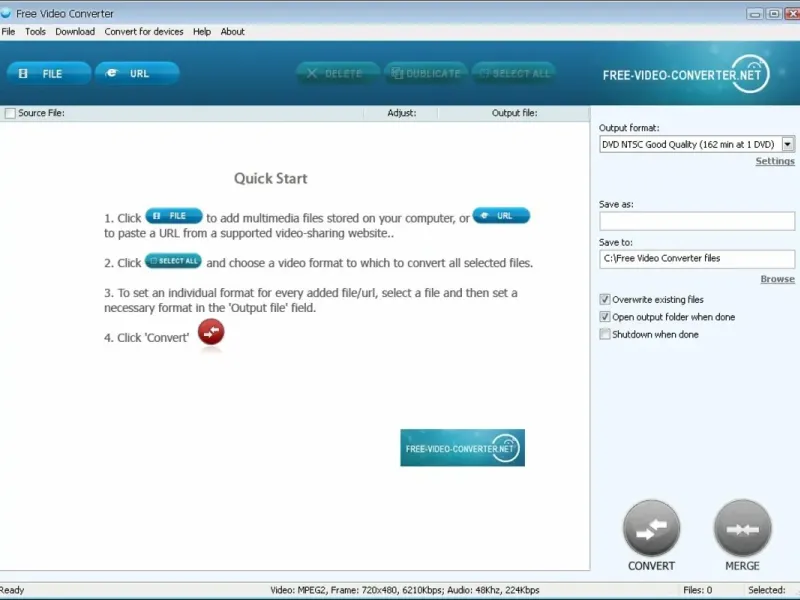Click the Free Video Converter title bar icon
Viewport: 800px width, 600px height.
tap(6, 13)
